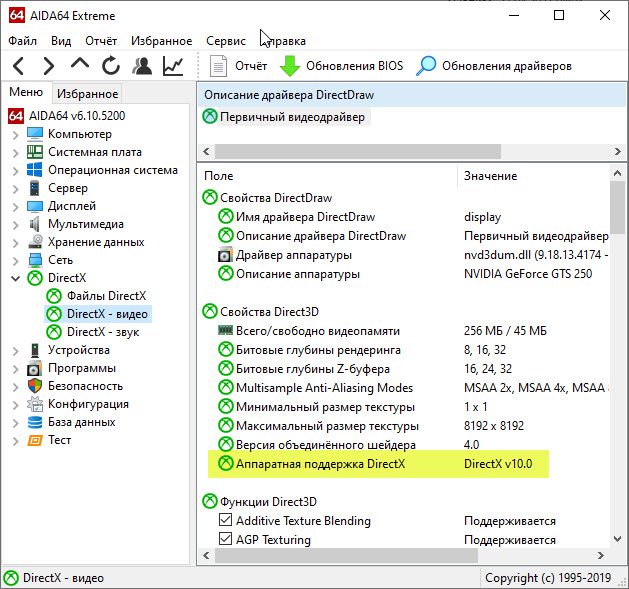Open the Файл menu
Screen dimensions: 629x589
pyautogui.click(x=22, y=41)
